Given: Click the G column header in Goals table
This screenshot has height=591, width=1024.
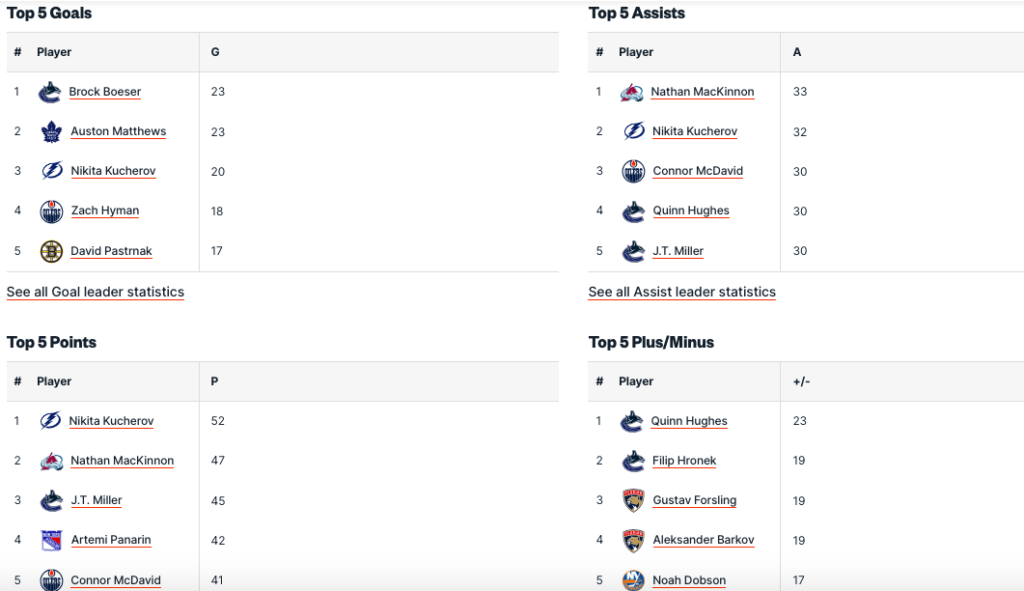Looking at the screenshot, I should point(215,52).
